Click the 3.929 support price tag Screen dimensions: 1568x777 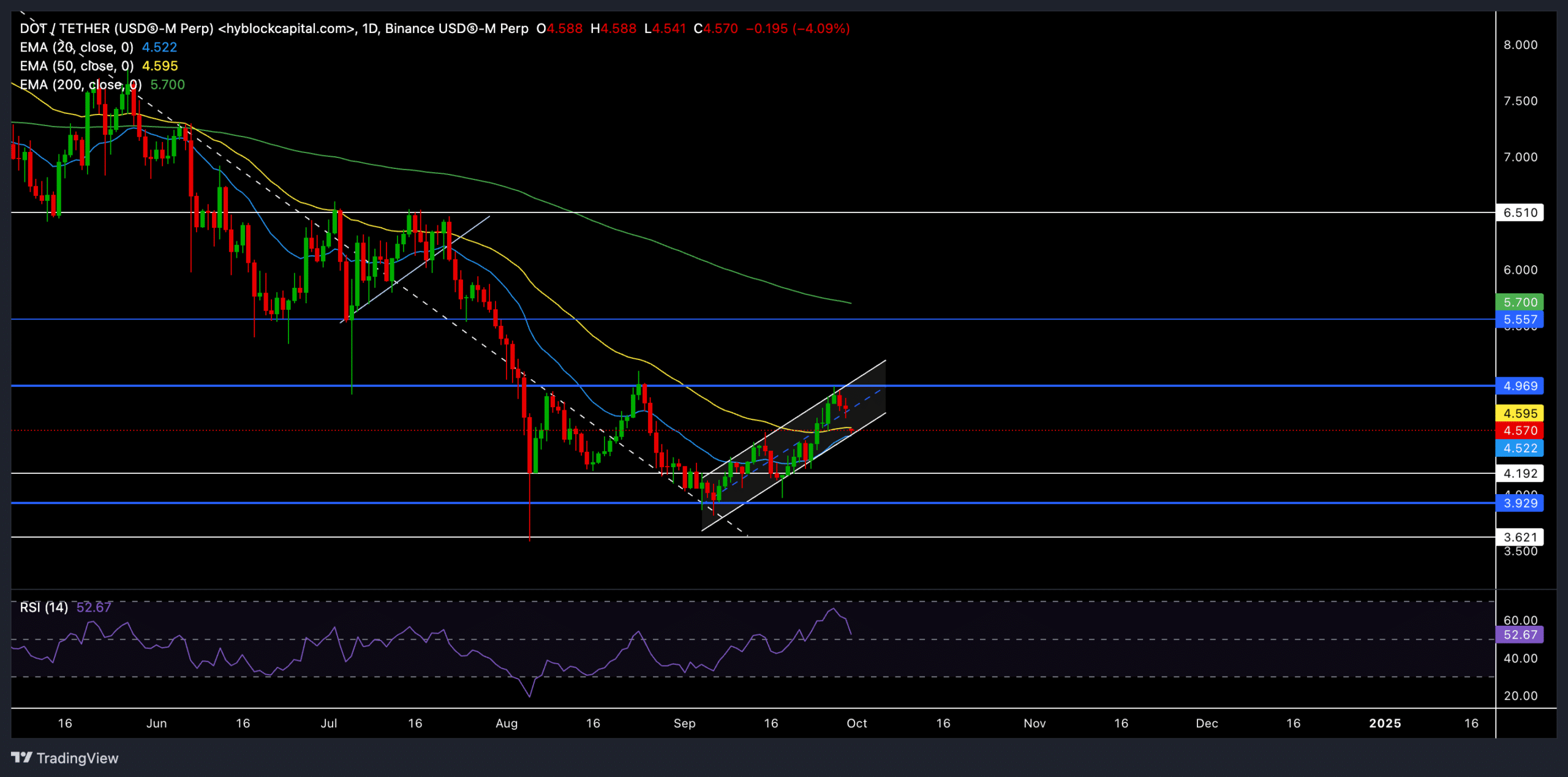[x=1520, y=503]
